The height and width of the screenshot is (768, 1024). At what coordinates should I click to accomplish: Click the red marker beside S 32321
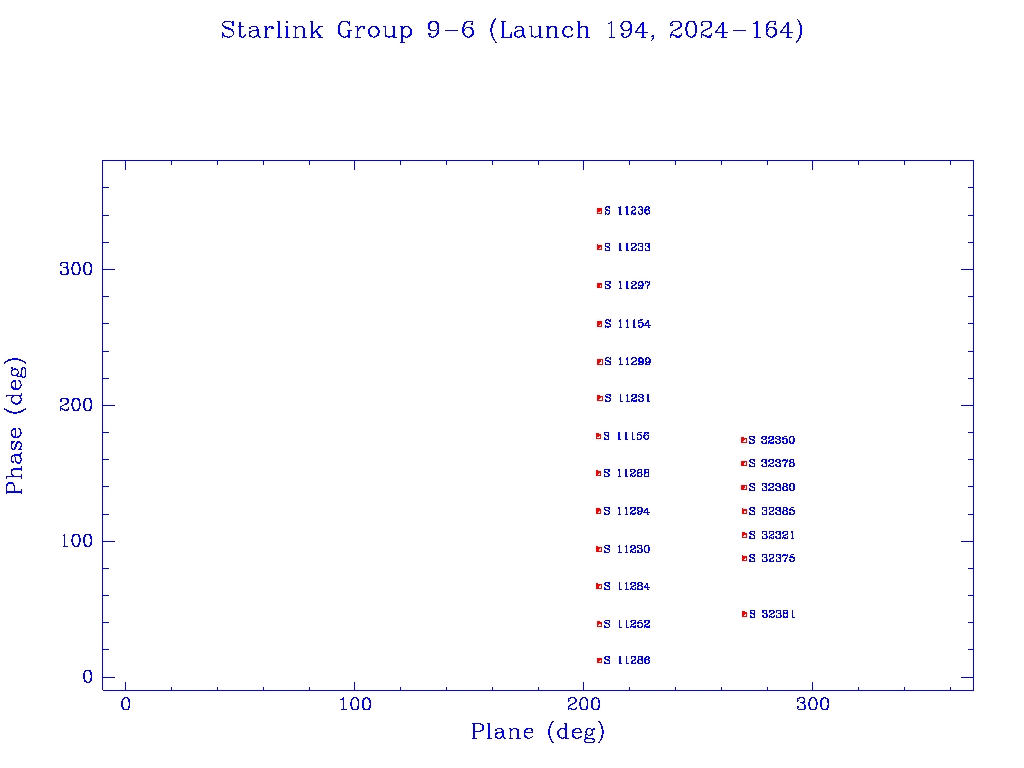tap(744, 536)
